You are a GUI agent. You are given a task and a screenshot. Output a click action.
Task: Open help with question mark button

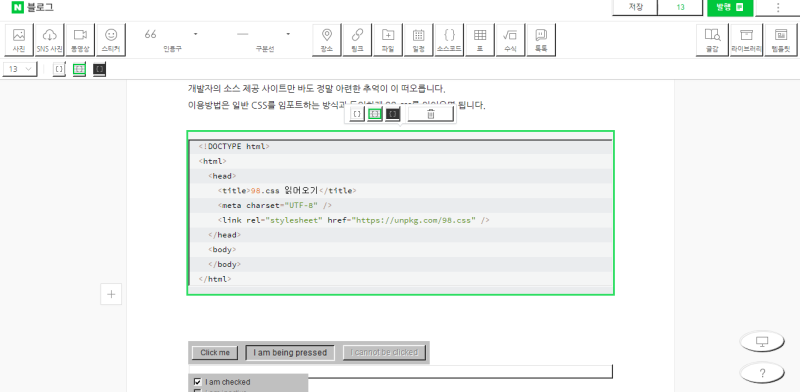[x=762, y=373]
